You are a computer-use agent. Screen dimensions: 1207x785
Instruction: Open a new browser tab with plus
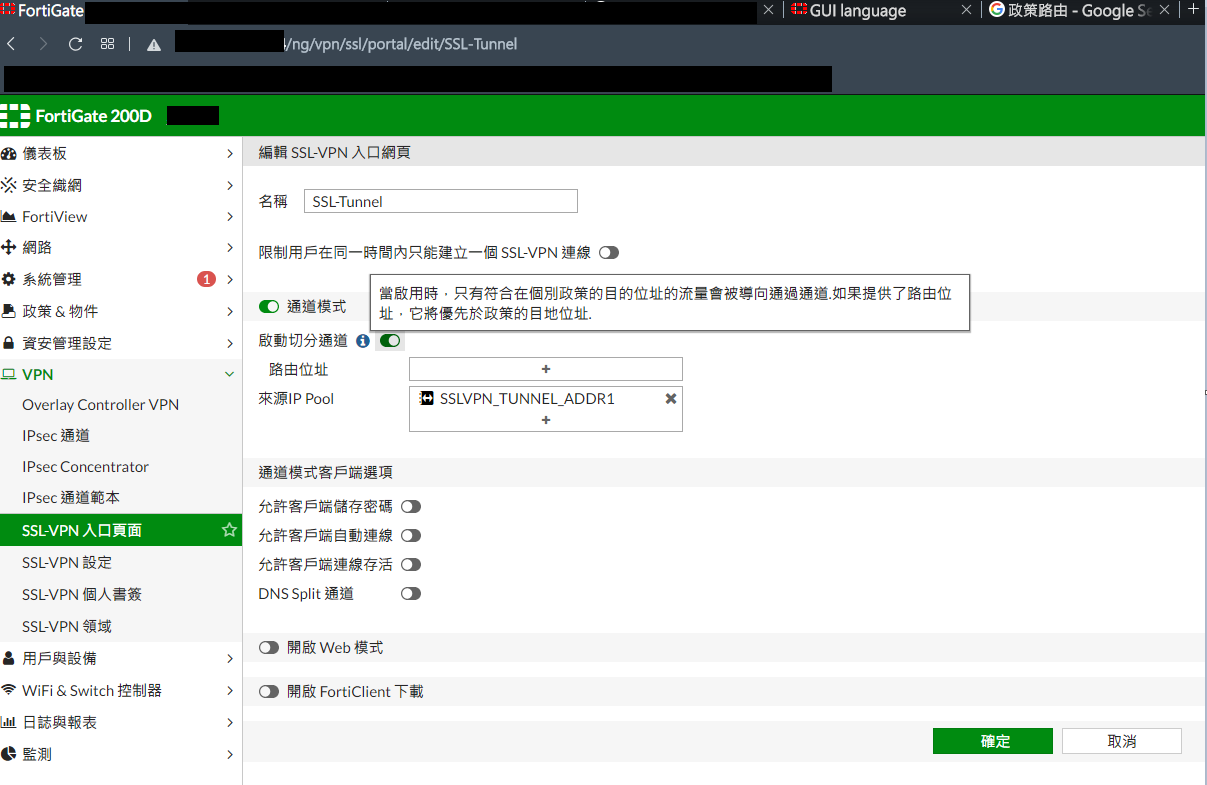[x=1193, y=10]
